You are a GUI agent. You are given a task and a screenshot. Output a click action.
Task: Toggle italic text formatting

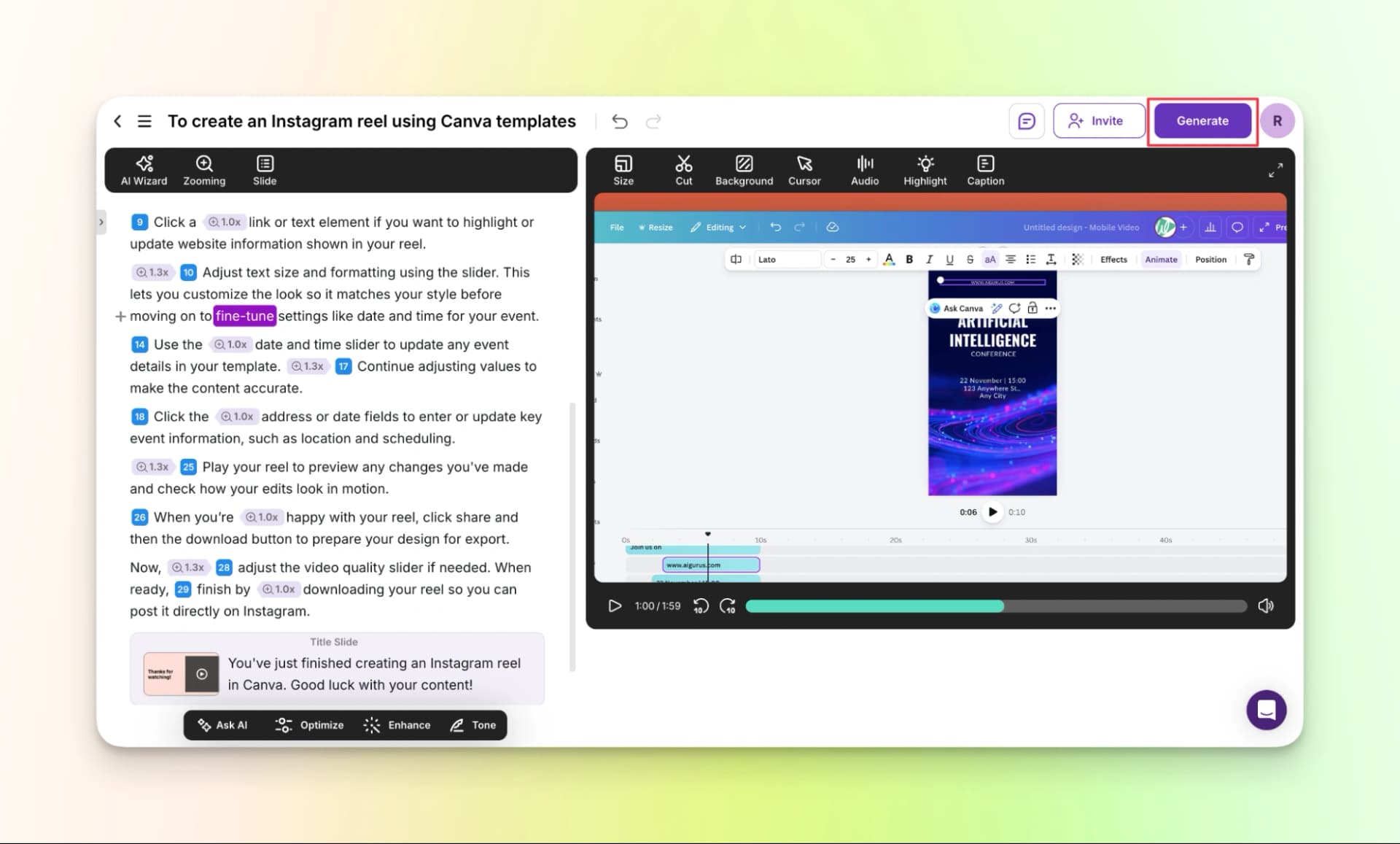930,259
